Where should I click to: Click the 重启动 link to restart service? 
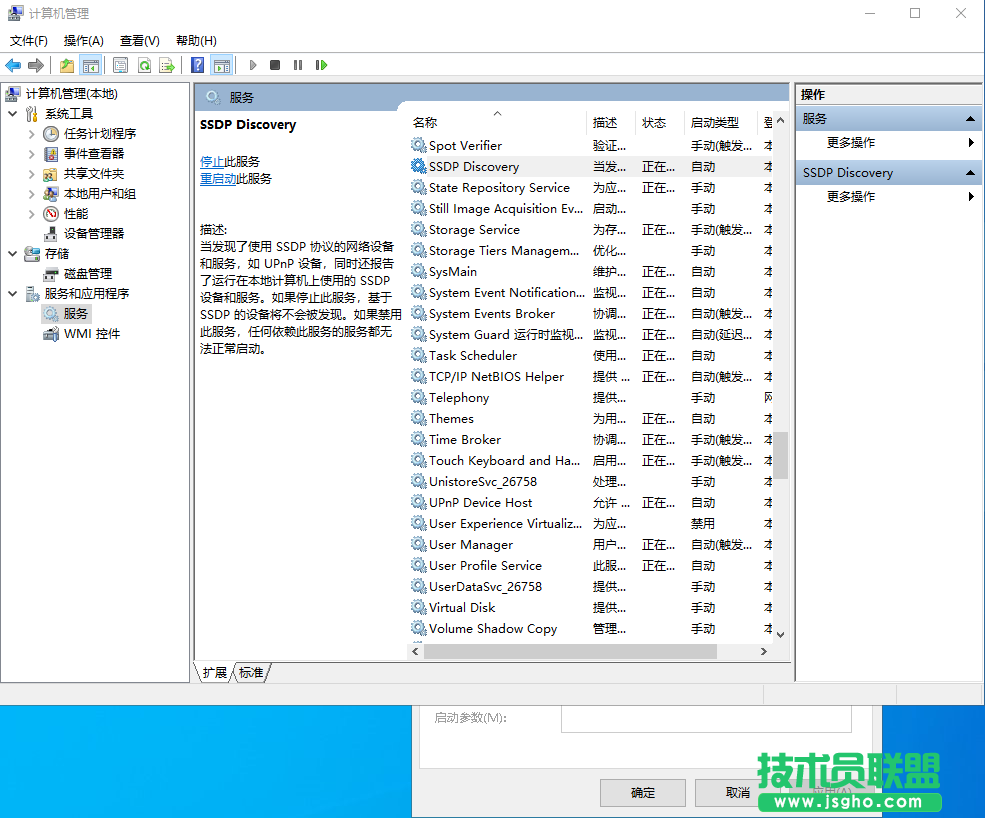(218, 178)
